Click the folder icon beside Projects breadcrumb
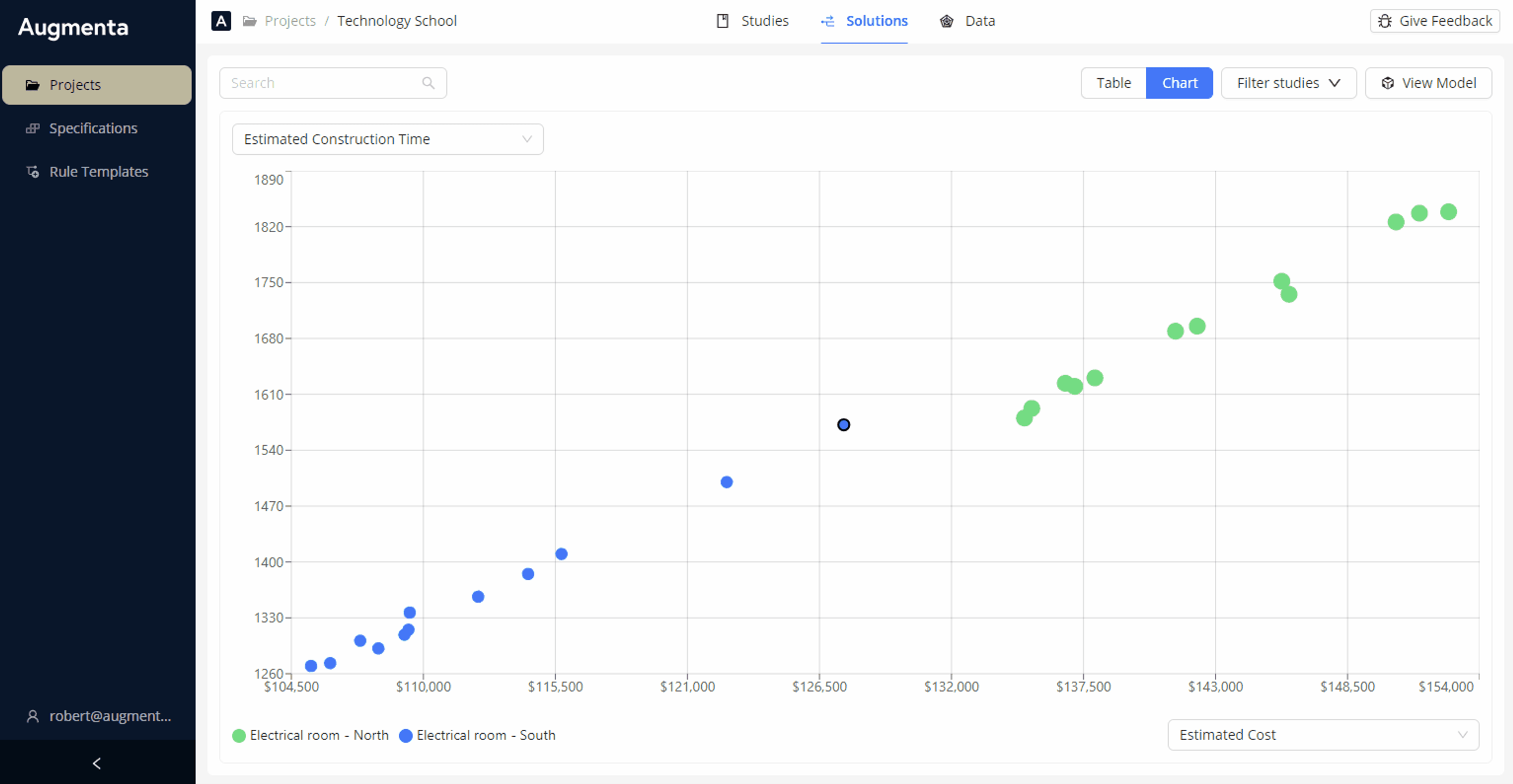The image size is (1513, 784). (250, 21)
